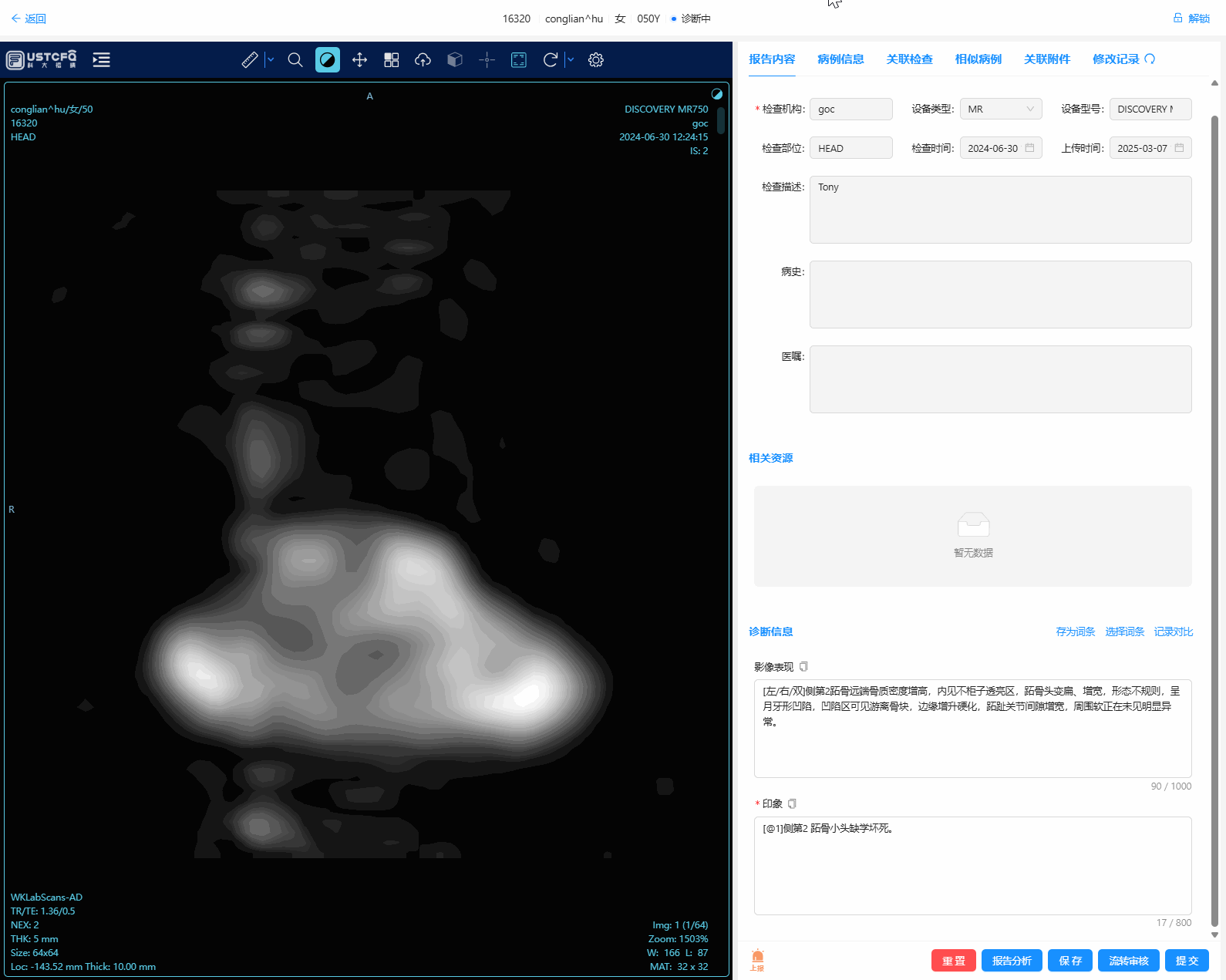The image size is (1226, 980).
Task: Open the layout grid tool
Action: 392,59
